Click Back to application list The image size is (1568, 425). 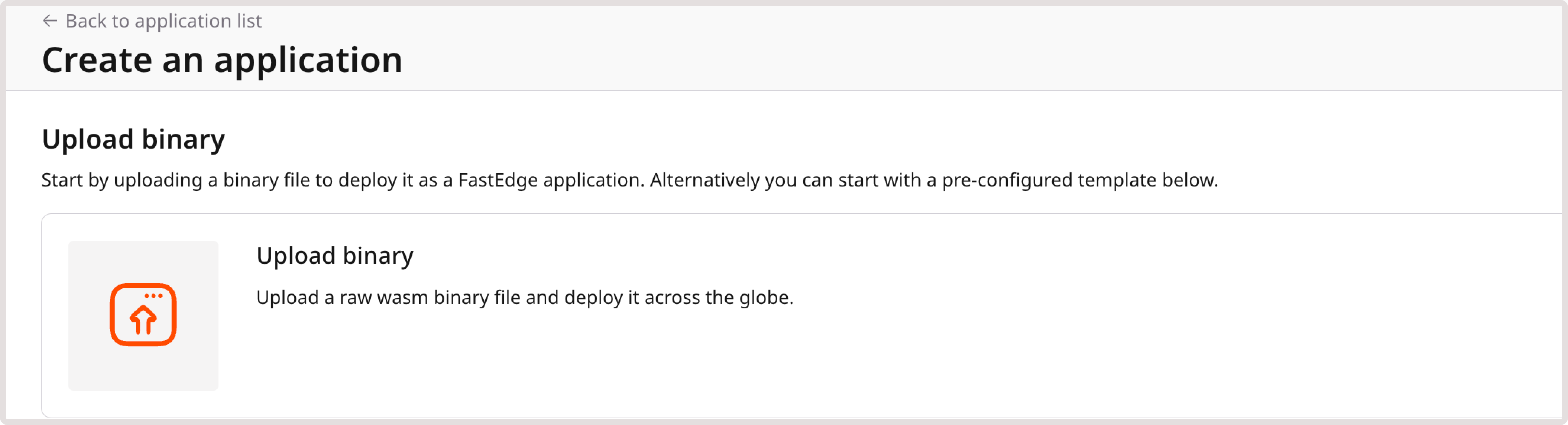tap(164, 20)
